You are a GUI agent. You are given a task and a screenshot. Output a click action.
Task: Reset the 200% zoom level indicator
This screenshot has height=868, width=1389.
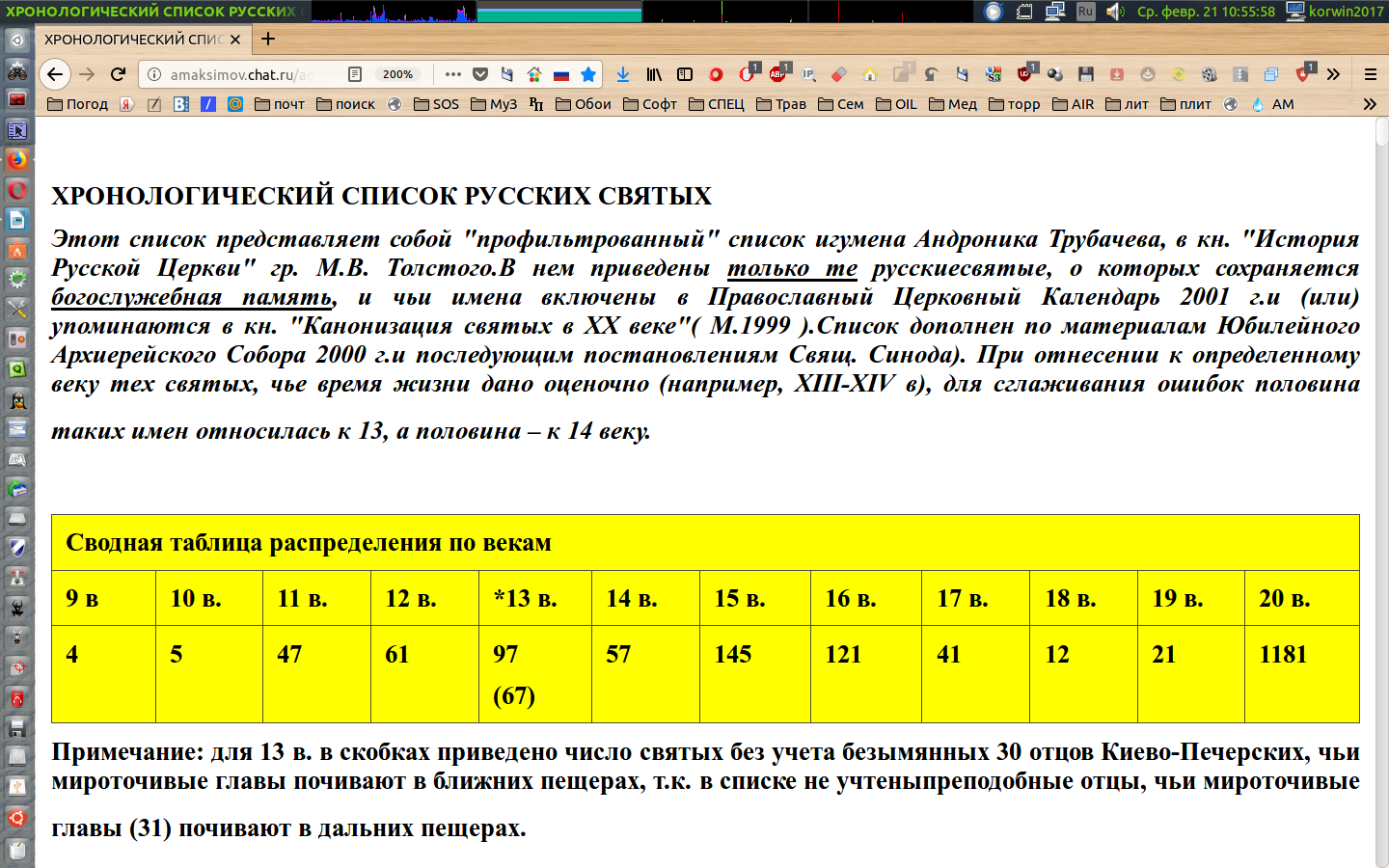click(x=397, y=74)
